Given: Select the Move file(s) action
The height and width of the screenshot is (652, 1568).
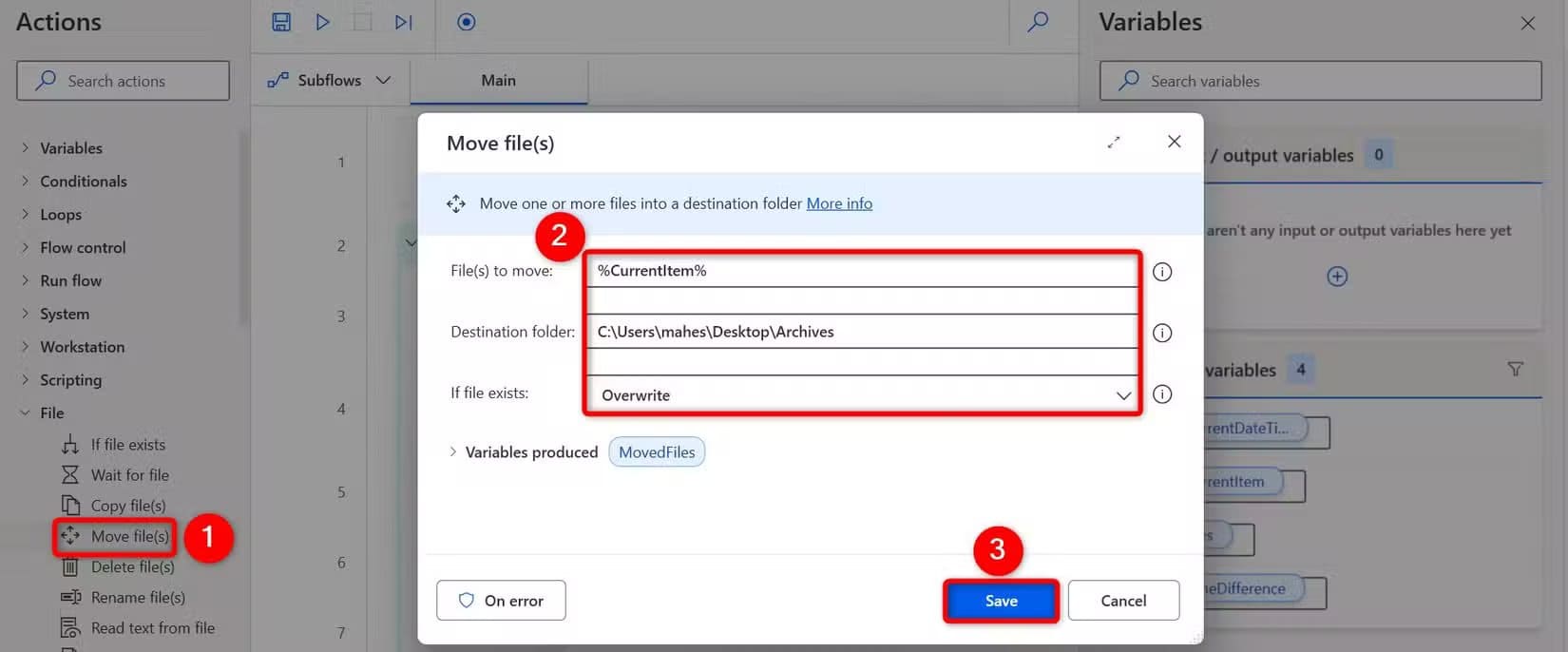Looking at the screenshot, I should click(129, 536).
